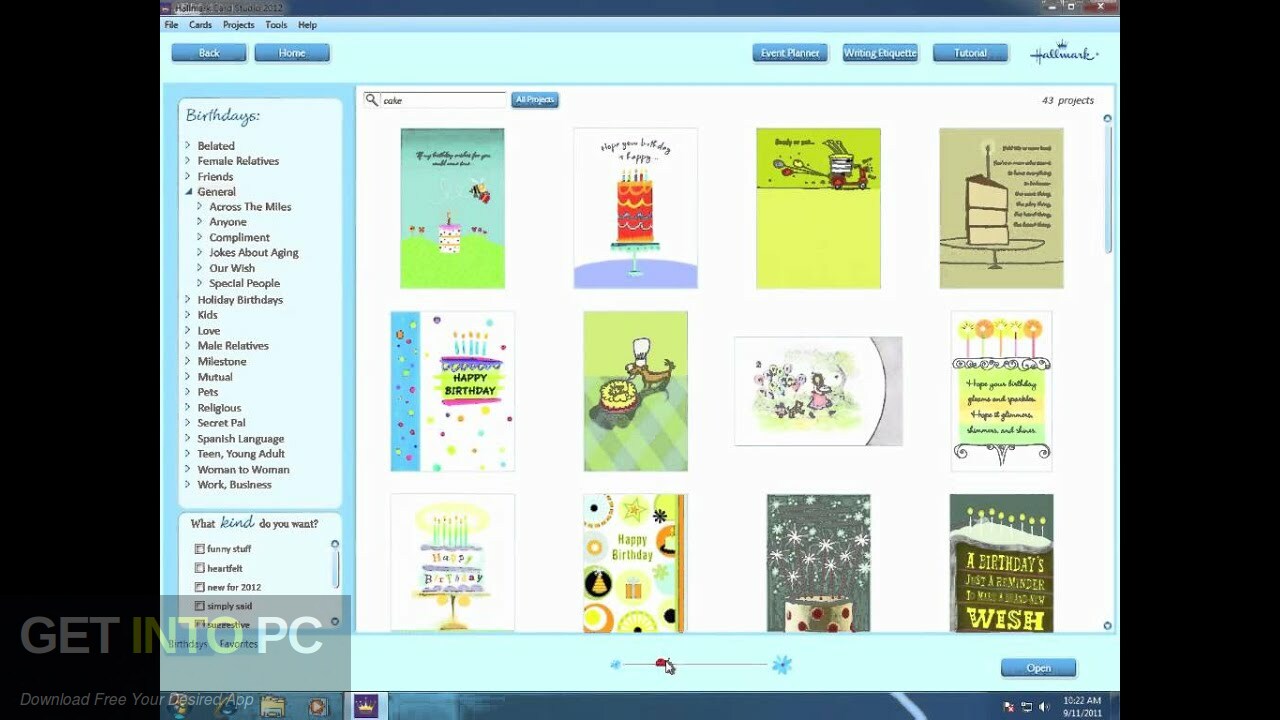
Task: Expand the Female Relatives category
Action: click(x=188, y=161)
